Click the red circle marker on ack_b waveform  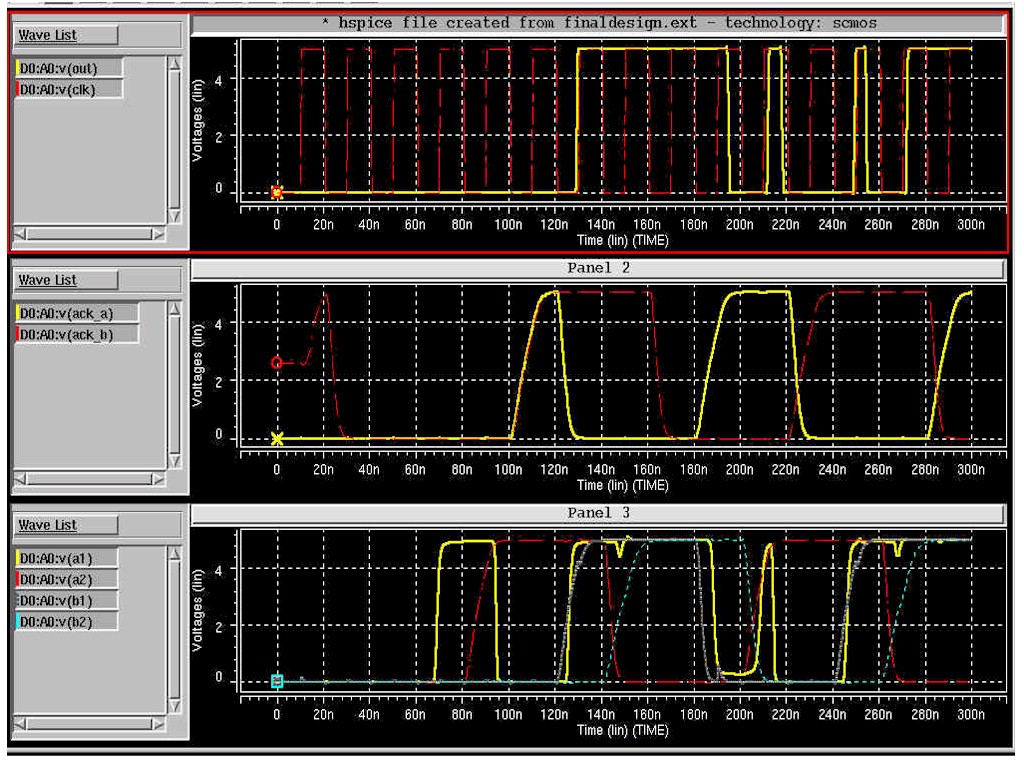click(x=277, y=362)
